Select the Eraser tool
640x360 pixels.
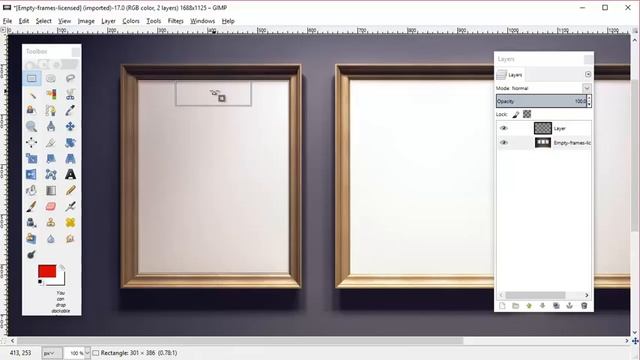point(51,207)
